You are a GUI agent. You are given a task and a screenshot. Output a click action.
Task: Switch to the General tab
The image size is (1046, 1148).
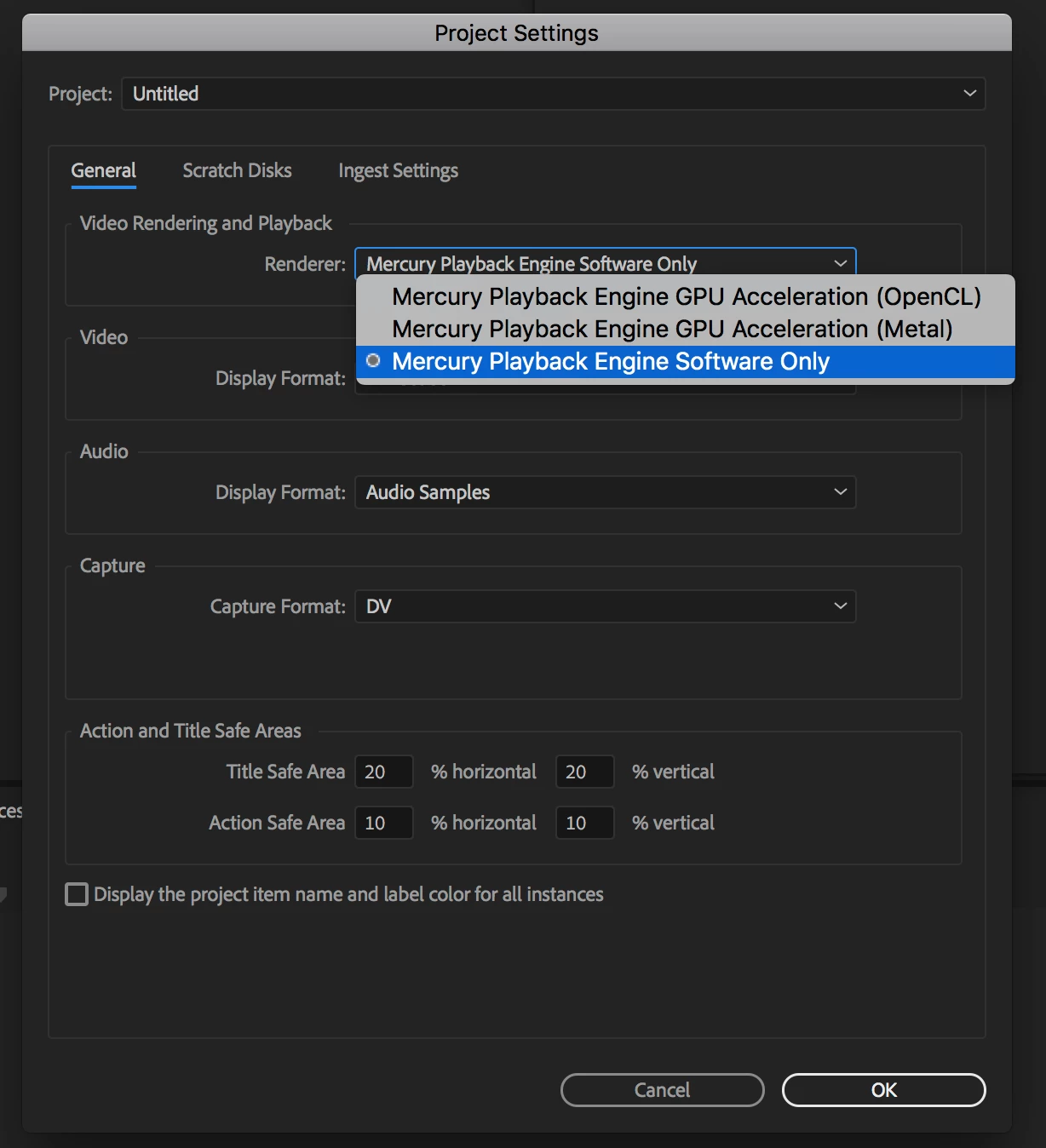[x=103, y=170]
